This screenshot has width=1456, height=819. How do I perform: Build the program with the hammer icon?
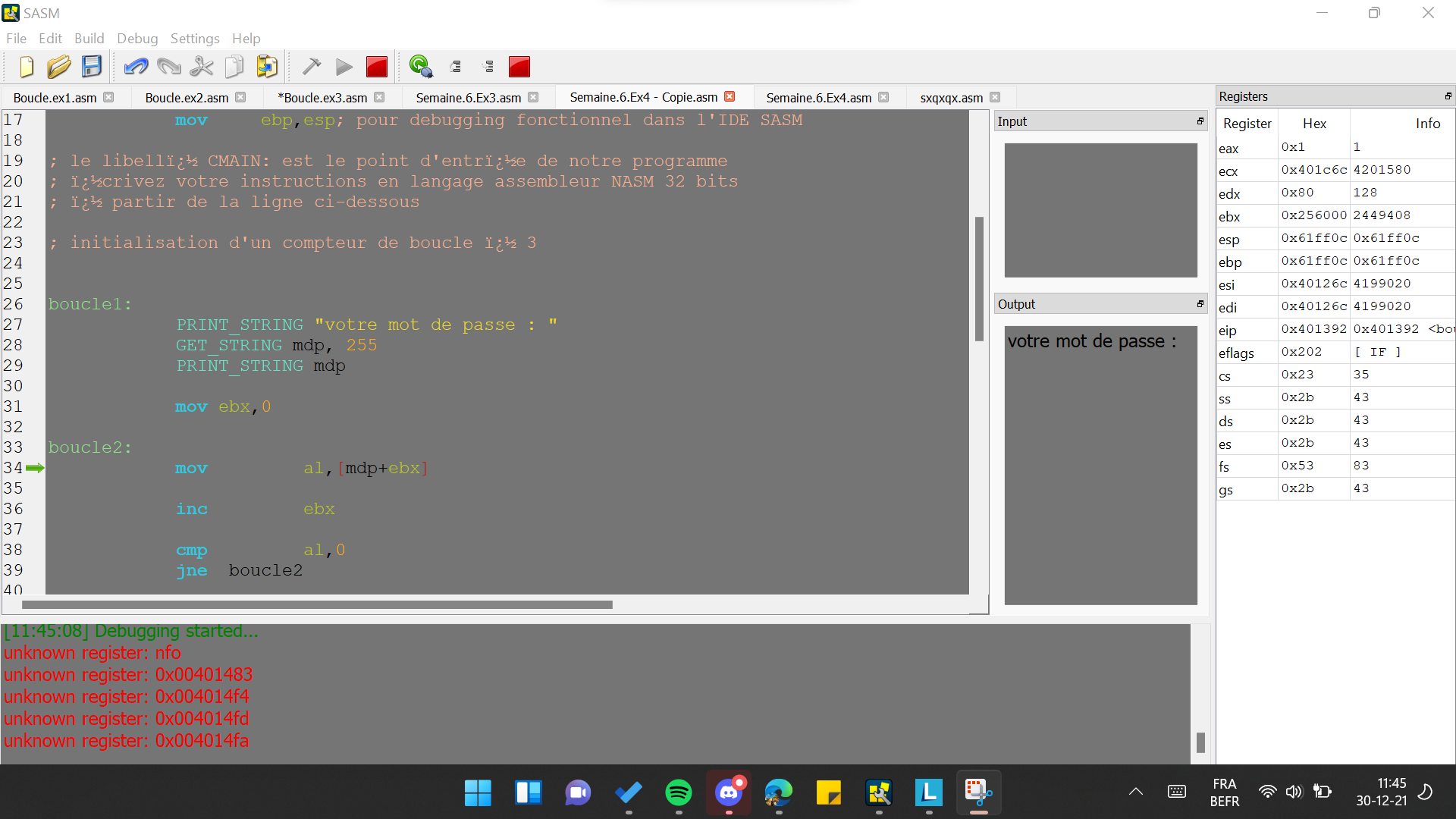311,67
